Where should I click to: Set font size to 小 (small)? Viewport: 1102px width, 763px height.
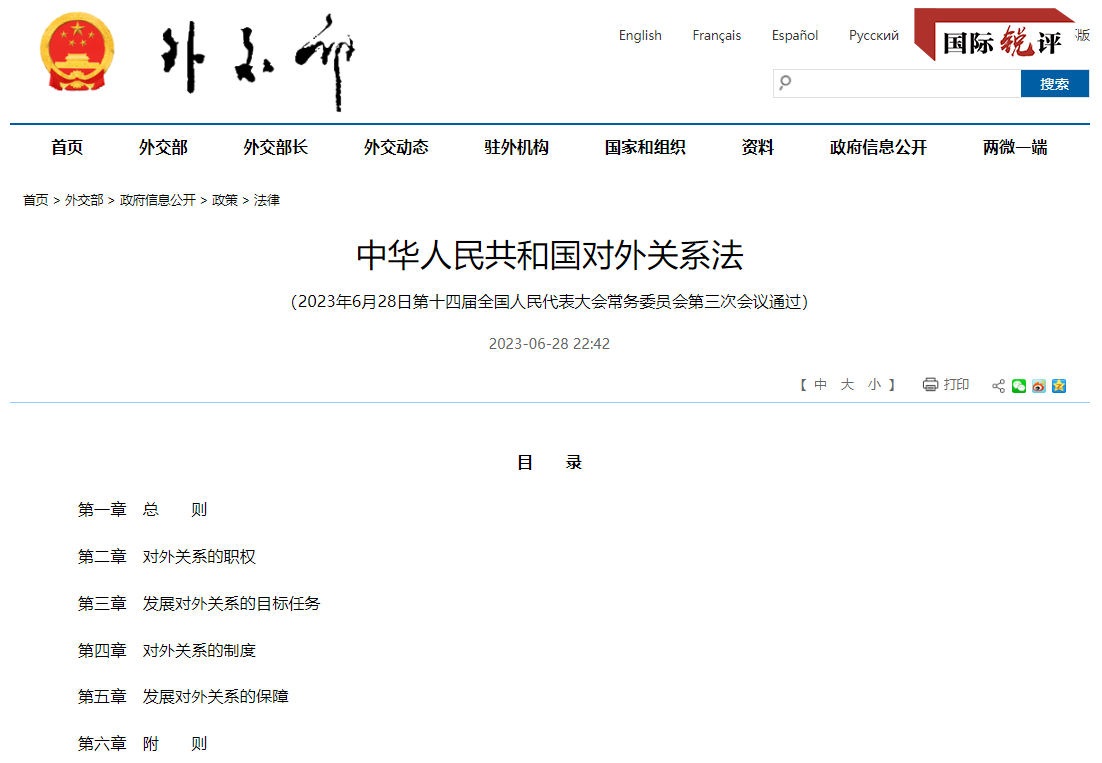tap(874, 385)
